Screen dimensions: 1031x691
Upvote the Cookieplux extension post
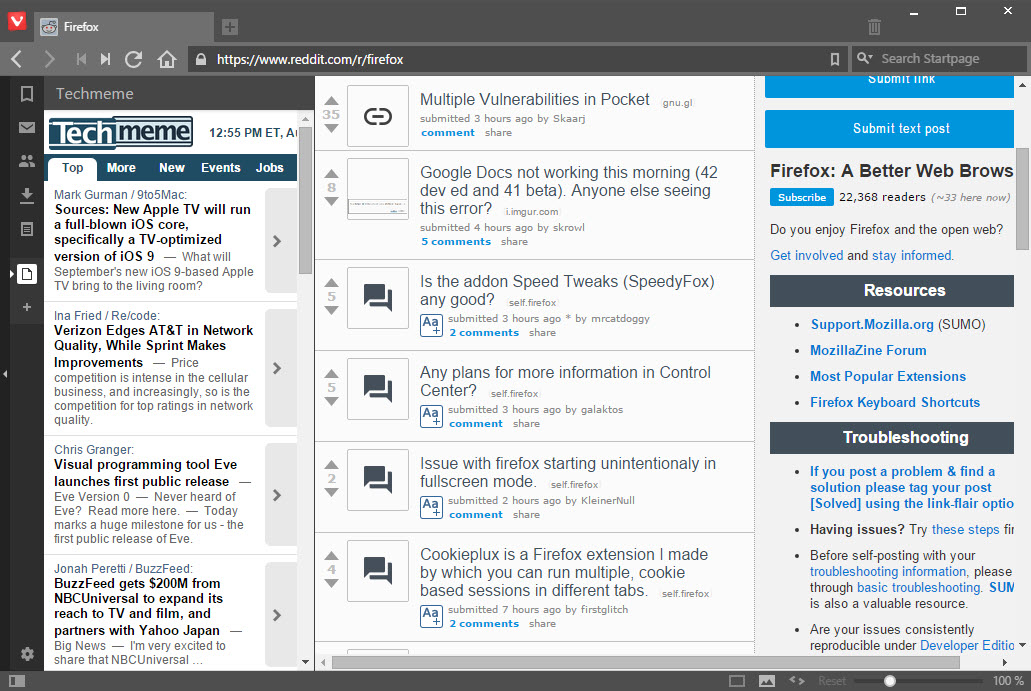331,556
